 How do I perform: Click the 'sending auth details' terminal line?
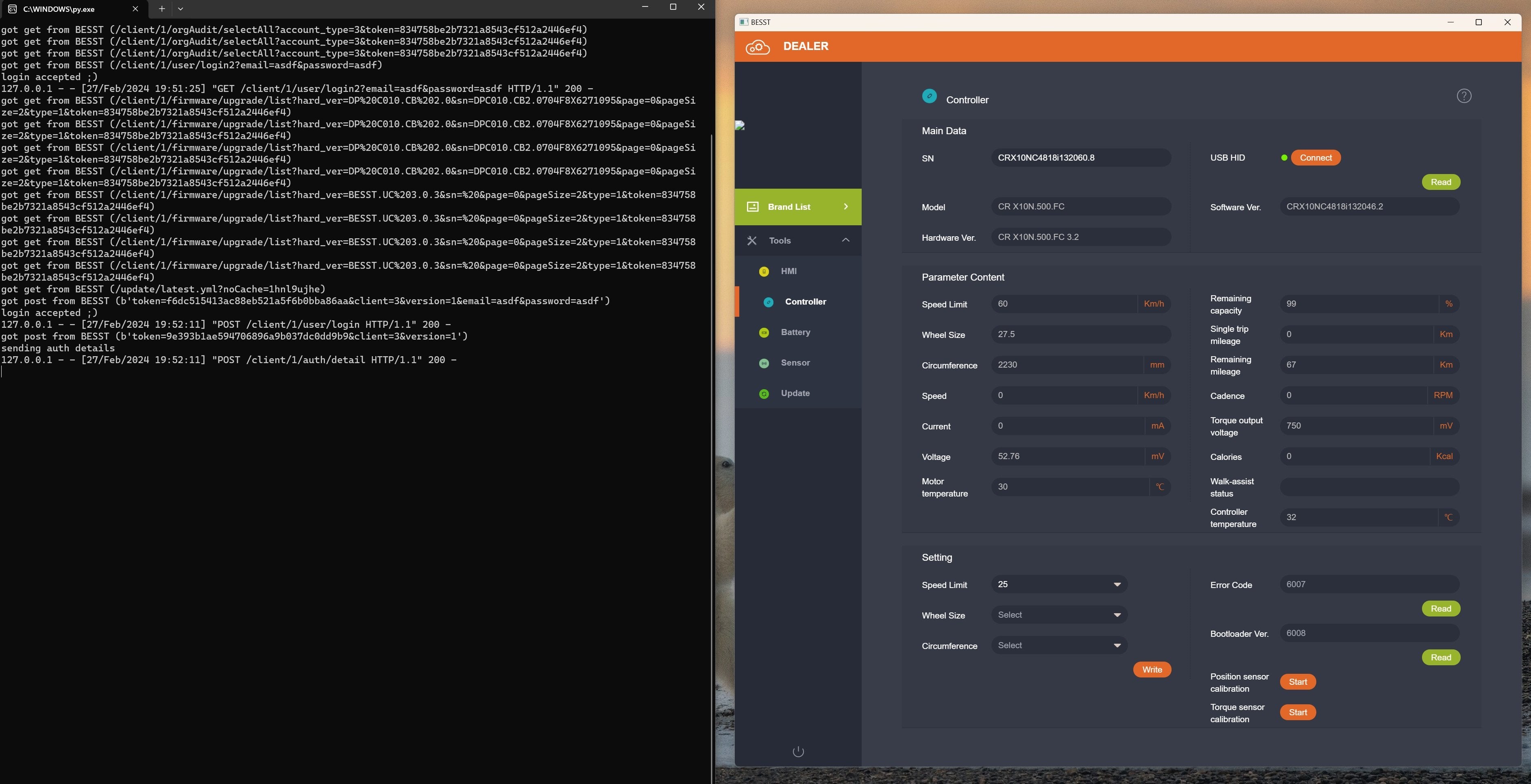58,348
